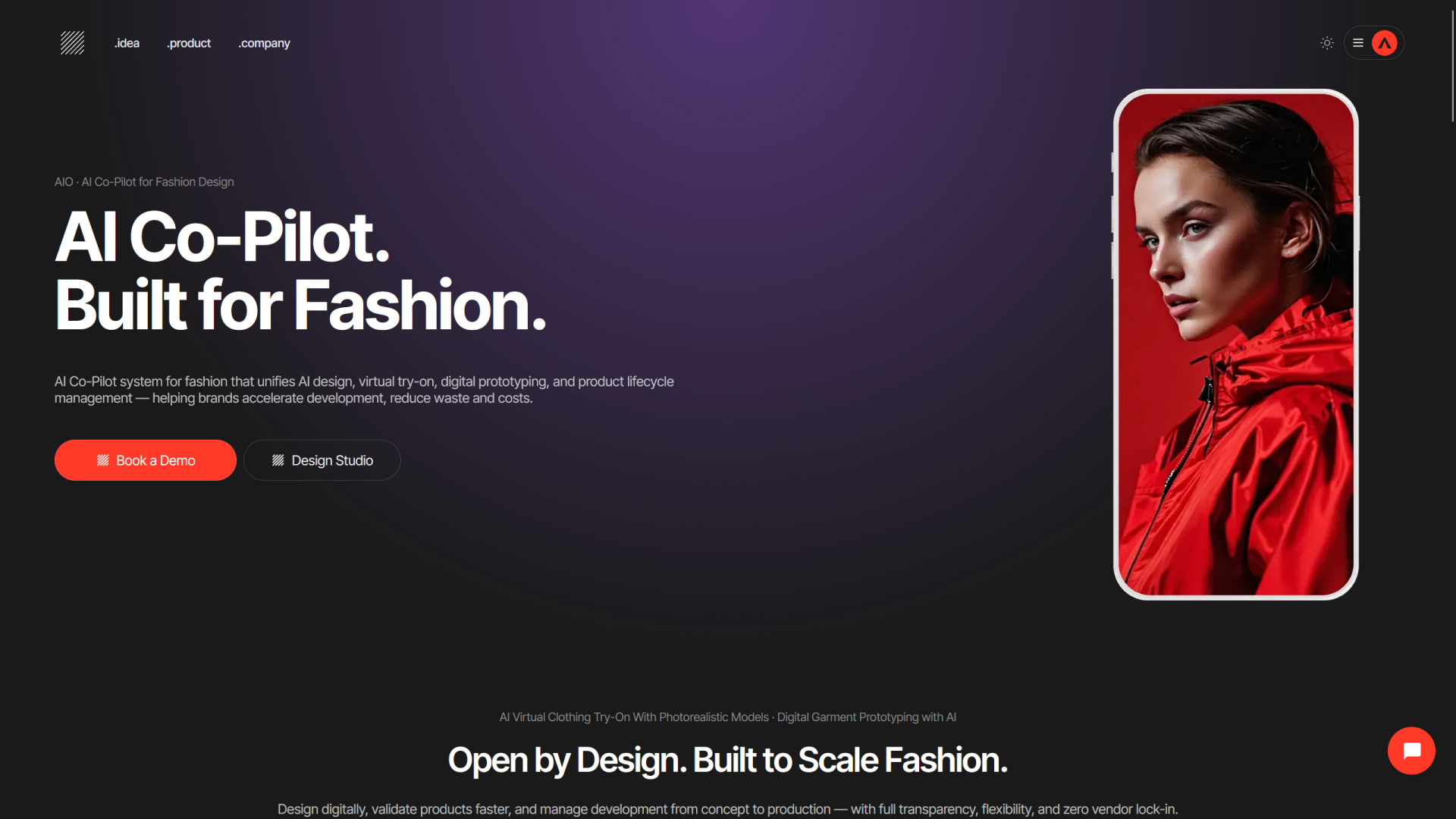Click the striped icon in Book a Demo

point(103,460)
